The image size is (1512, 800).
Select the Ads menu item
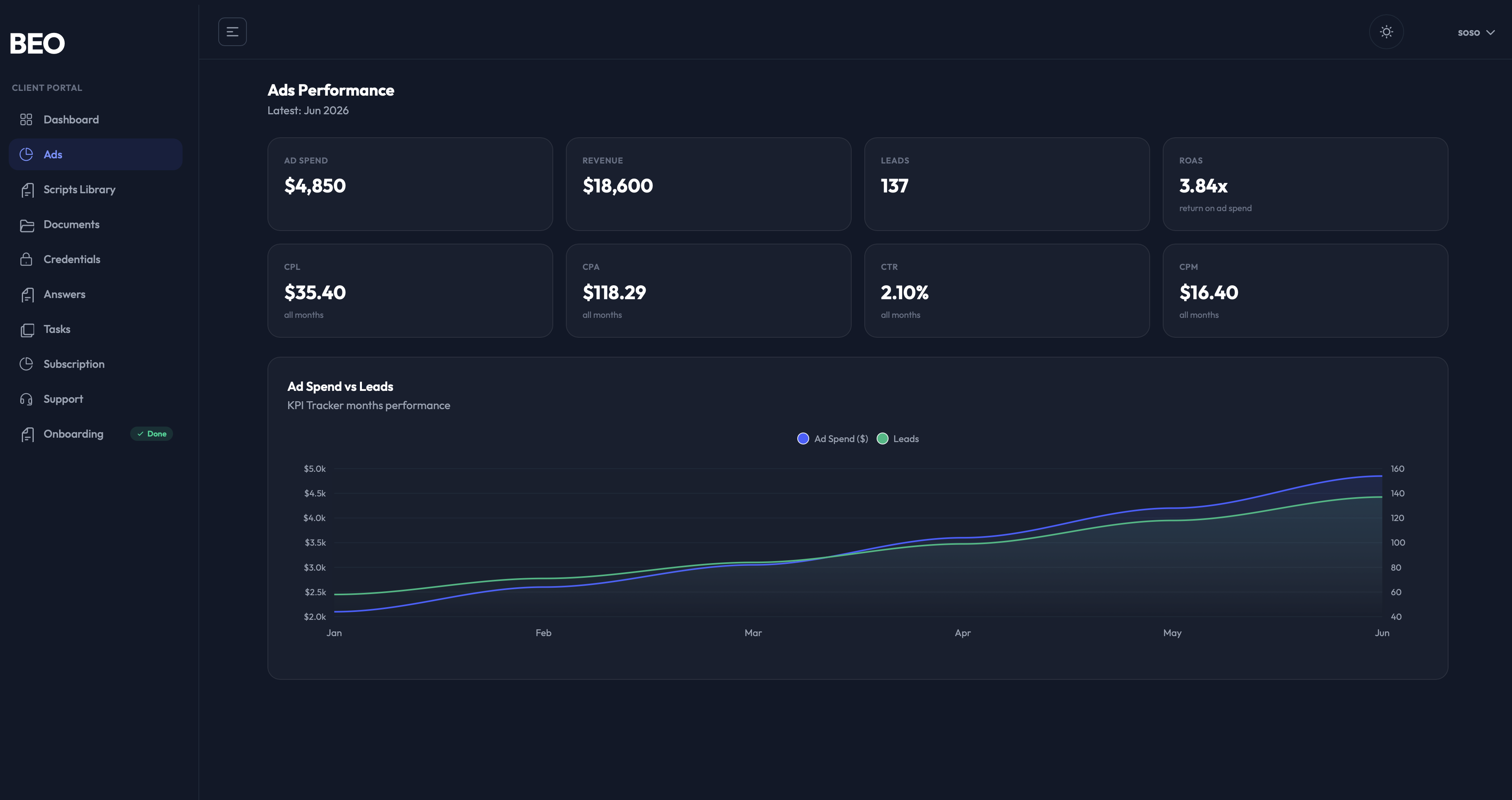click(96, 154)
